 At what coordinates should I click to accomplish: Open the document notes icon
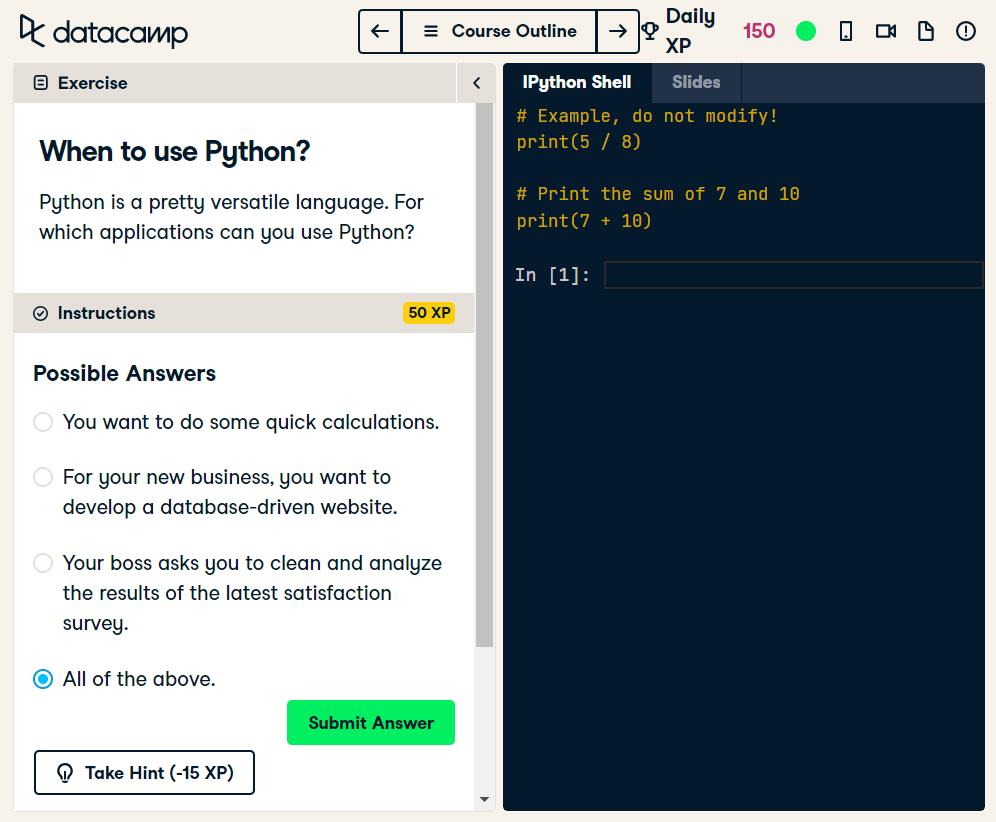[925, 31]
